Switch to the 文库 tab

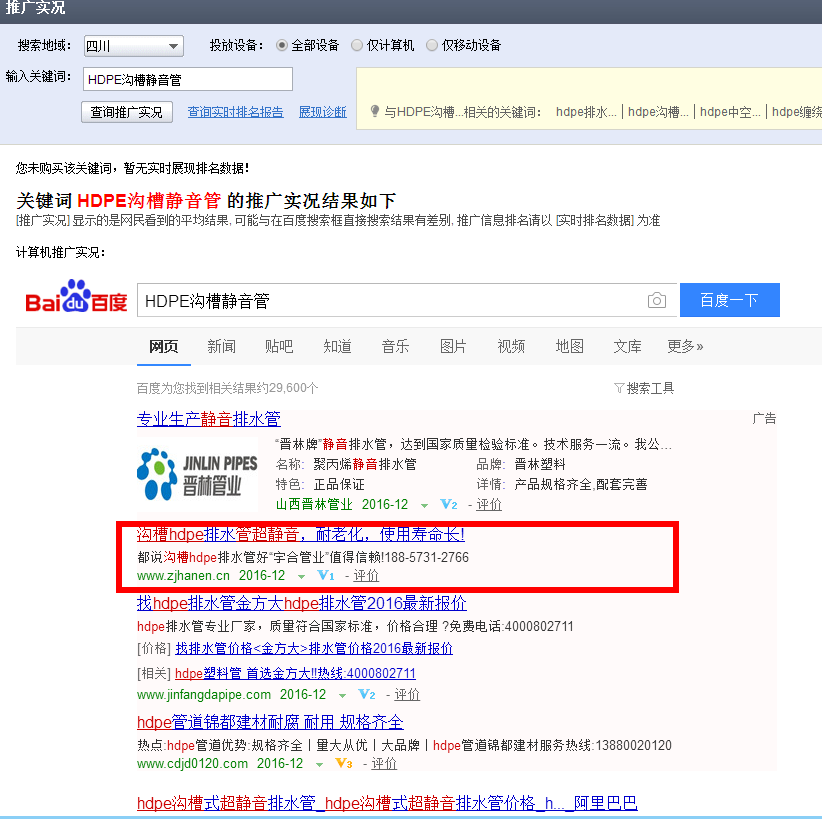tap(628, 347)
